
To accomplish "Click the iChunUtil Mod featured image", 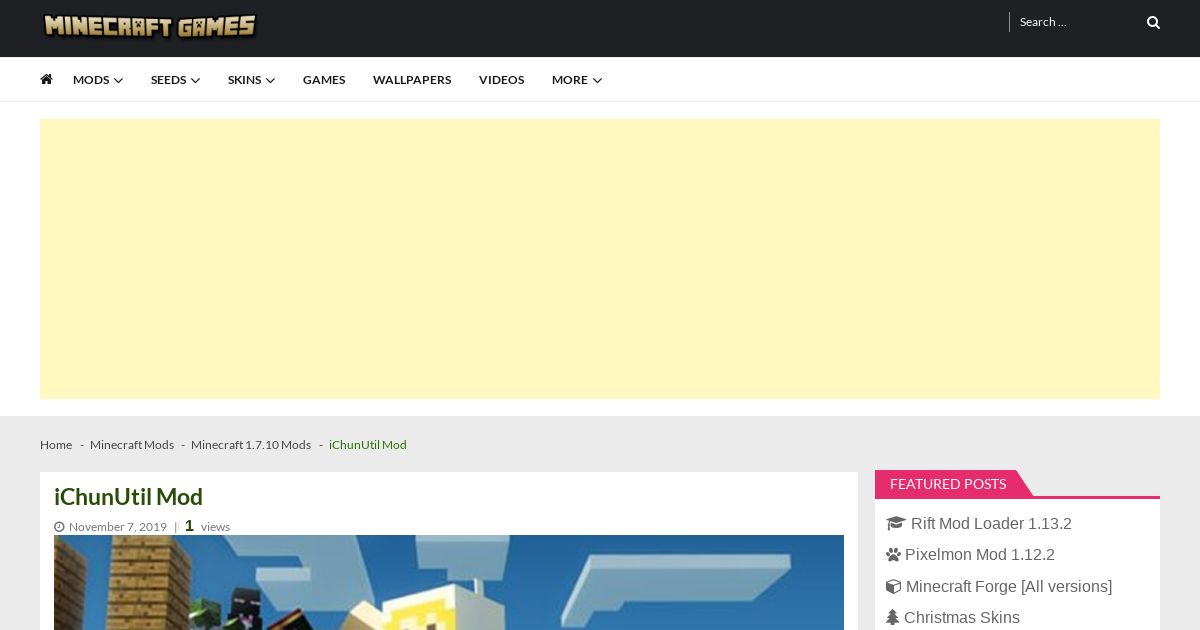I will [449, 582].
